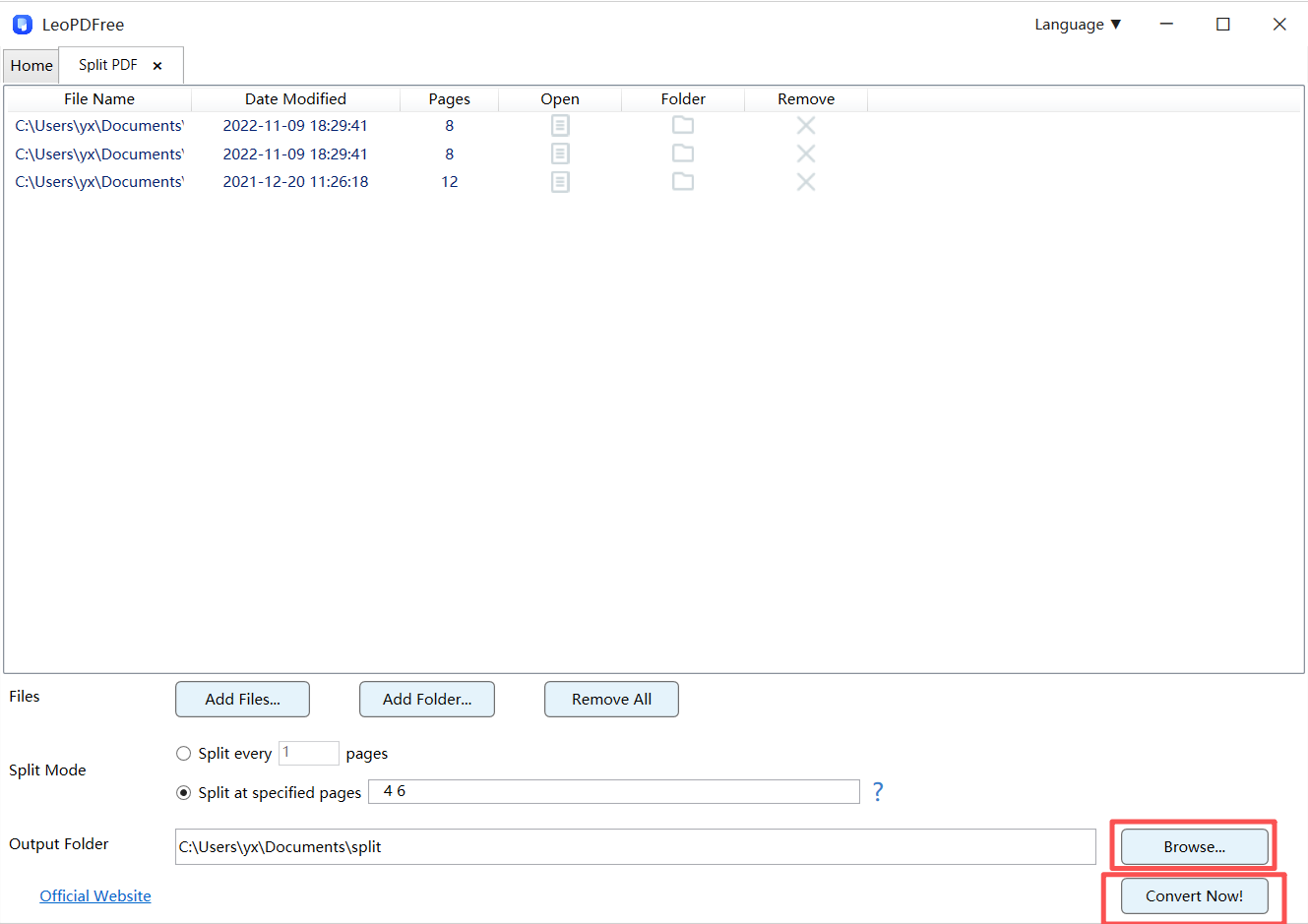Select the Folder column header
Screen dimensions: 1308x924
click(683, 99)
